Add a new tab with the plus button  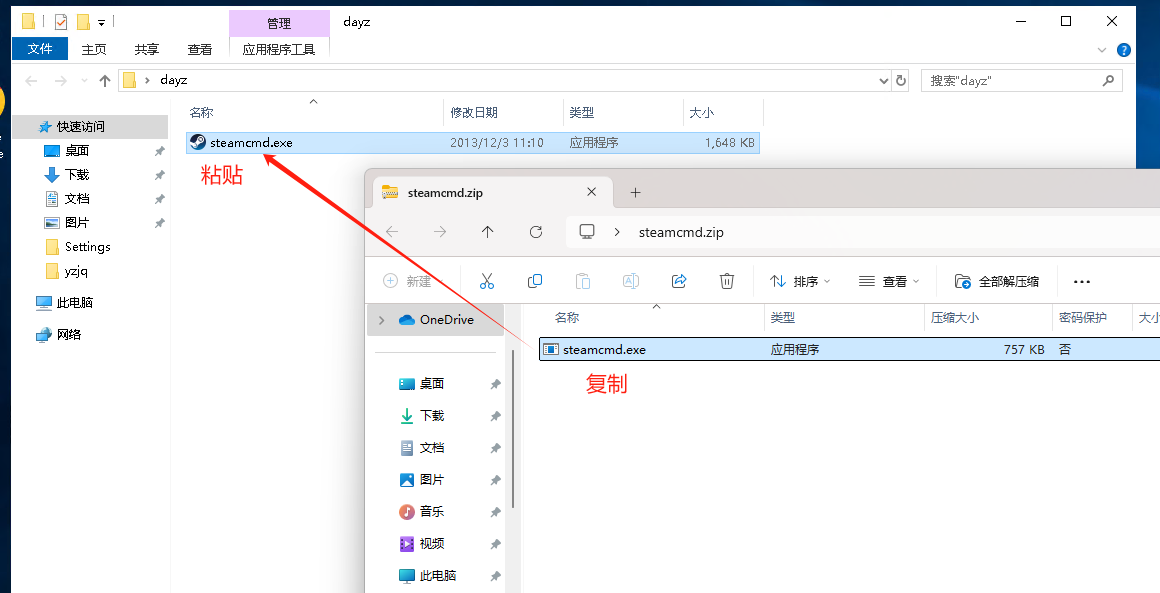(635, 193)
